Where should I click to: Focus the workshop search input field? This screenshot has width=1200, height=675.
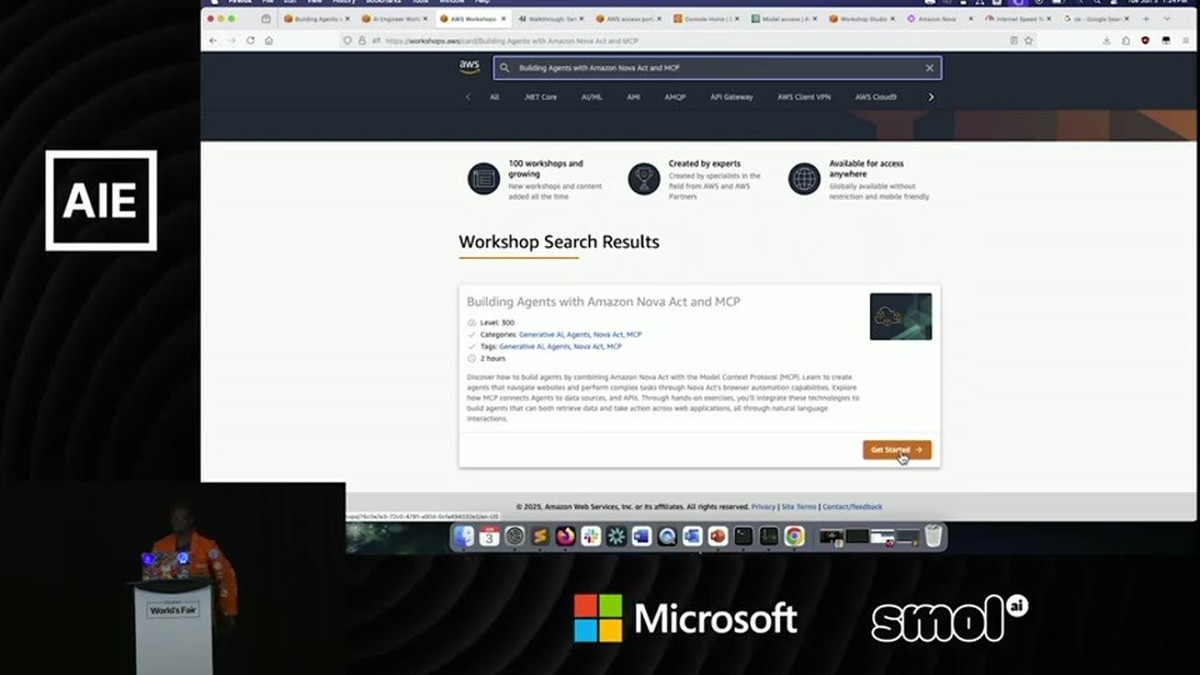click(717, 68)
